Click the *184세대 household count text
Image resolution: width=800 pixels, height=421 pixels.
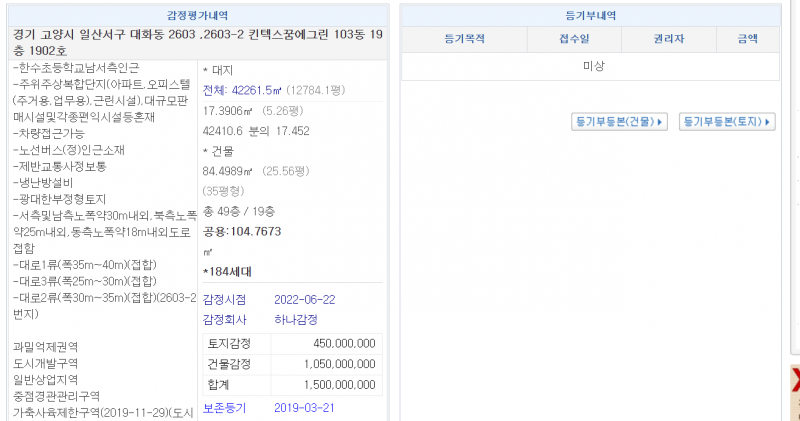(227, 272)
